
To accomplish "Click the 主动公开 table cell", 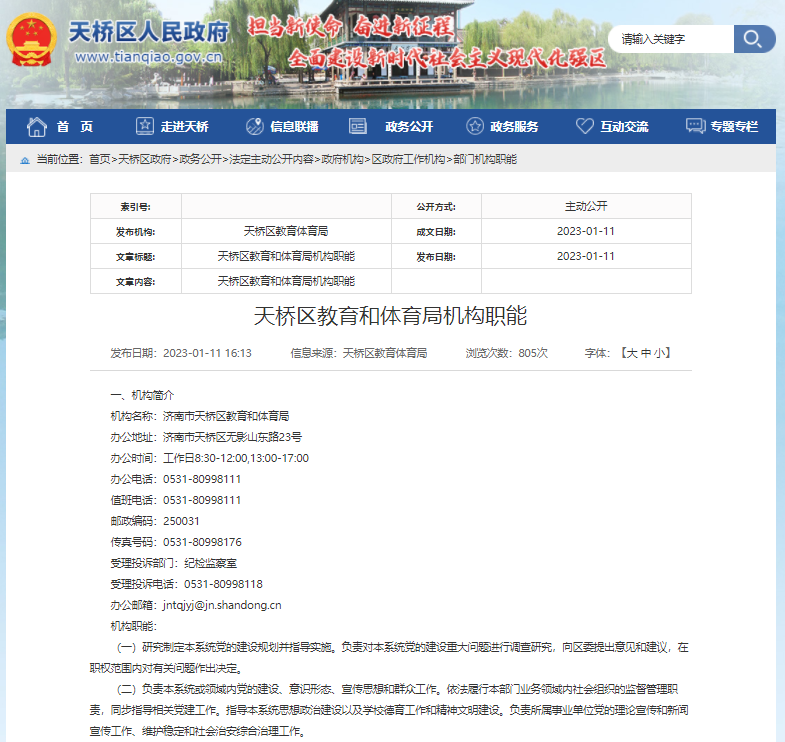I will (586, 206).
